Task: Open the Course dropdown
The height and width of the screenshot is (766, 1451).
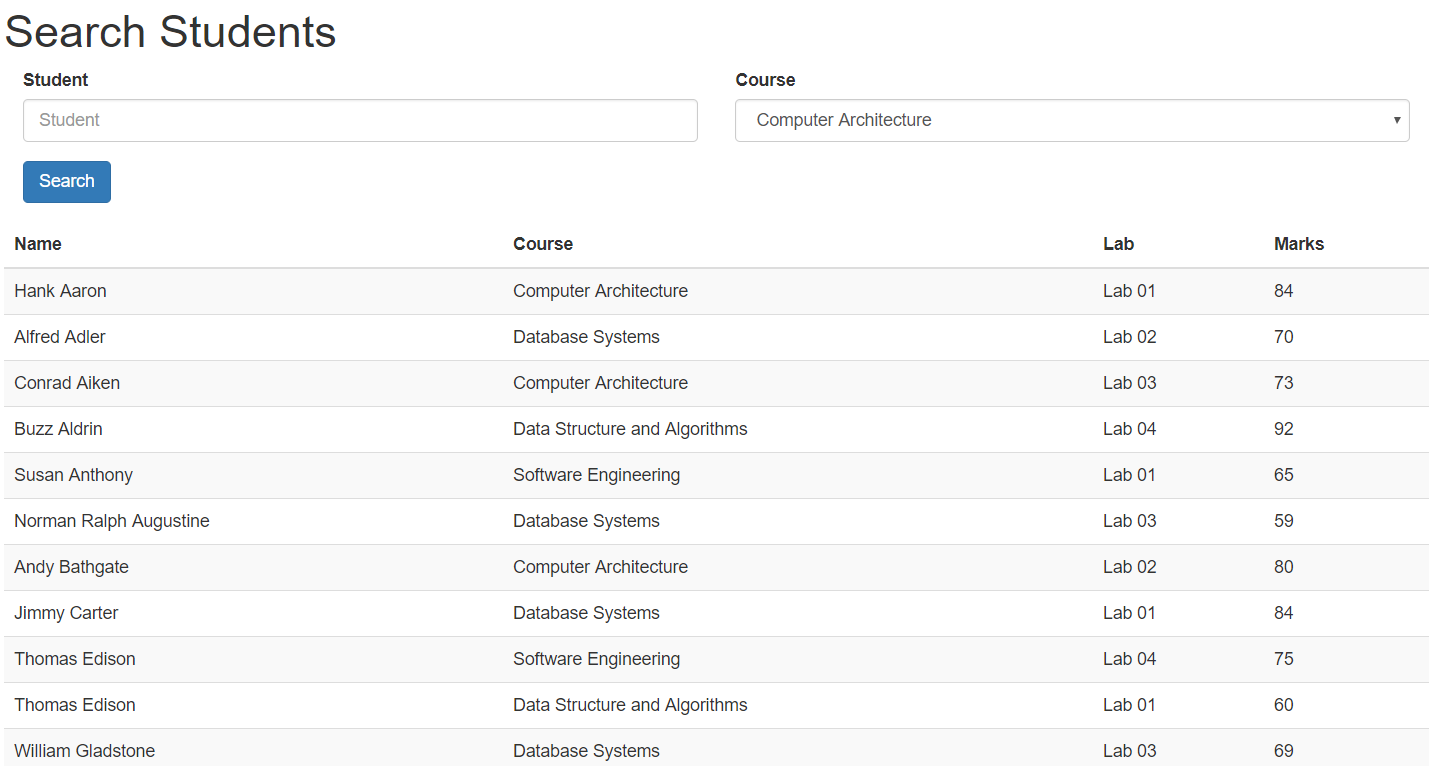Action: [1070, 120]
